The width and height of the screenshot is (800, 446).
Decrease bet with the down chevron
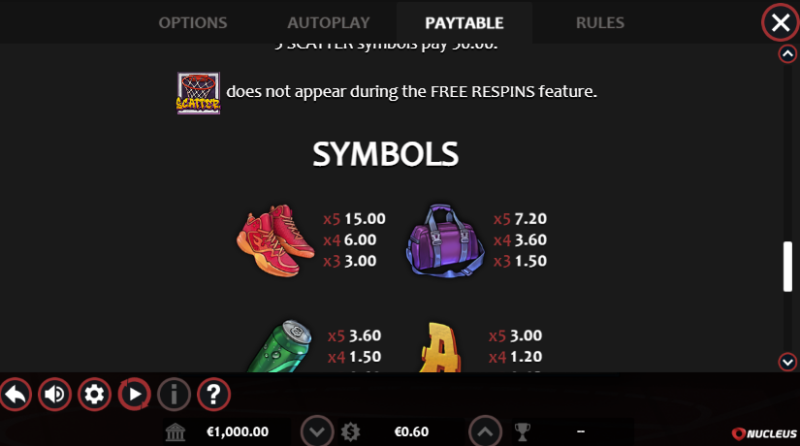point(317,432)
